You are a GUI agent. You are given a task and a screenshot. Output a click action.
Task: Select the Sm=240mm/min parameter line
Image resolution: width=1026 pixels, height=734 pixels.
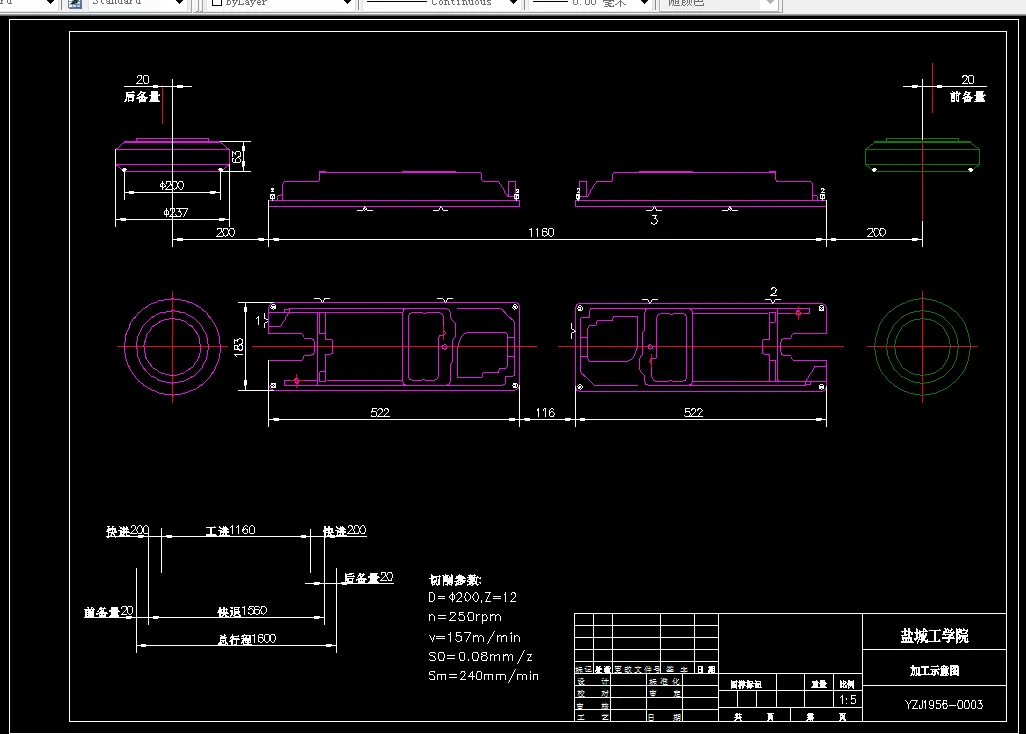pos(484,676)
